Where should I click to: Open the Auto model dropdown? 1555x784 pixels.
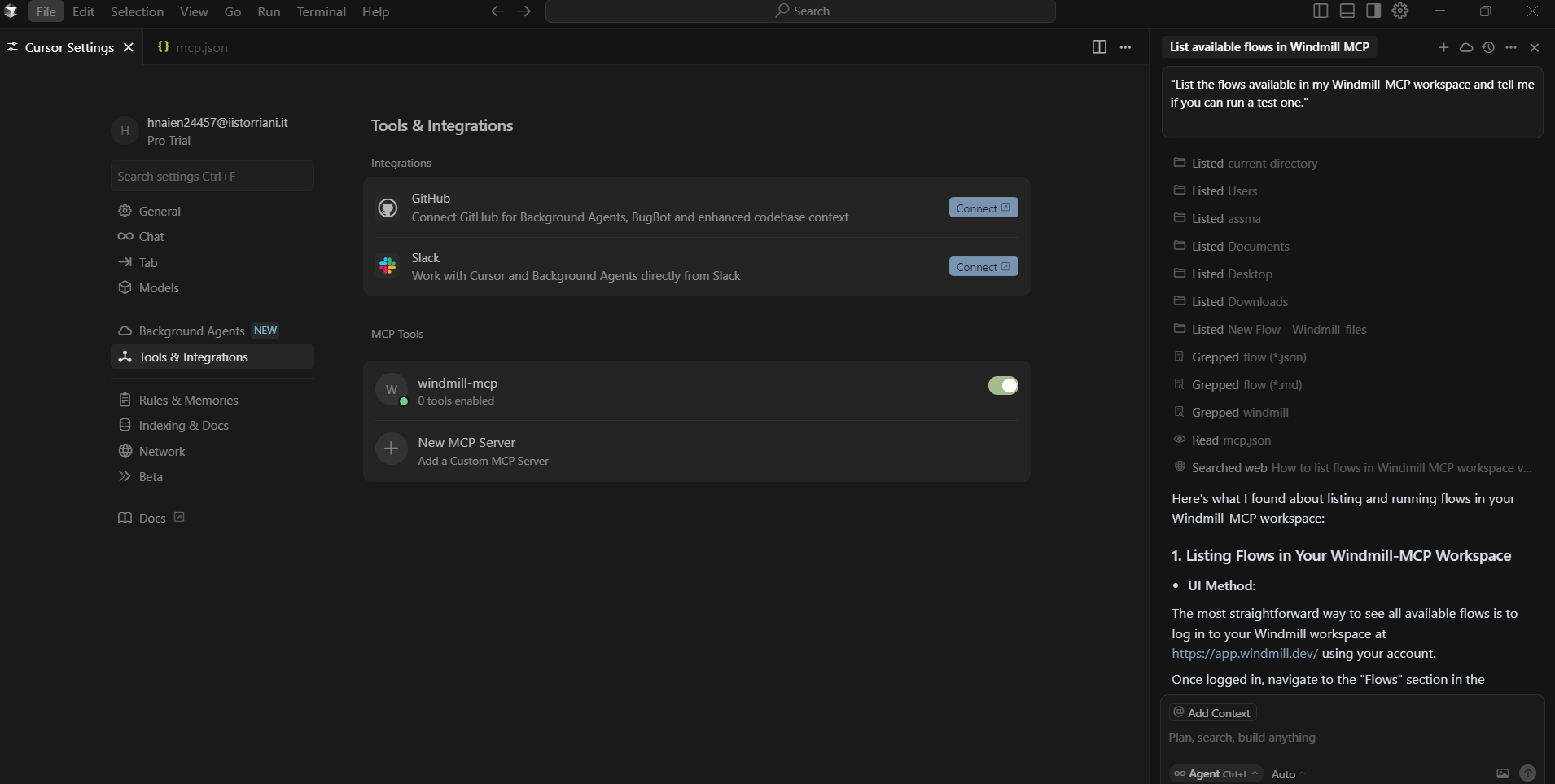pos(1288,774)
